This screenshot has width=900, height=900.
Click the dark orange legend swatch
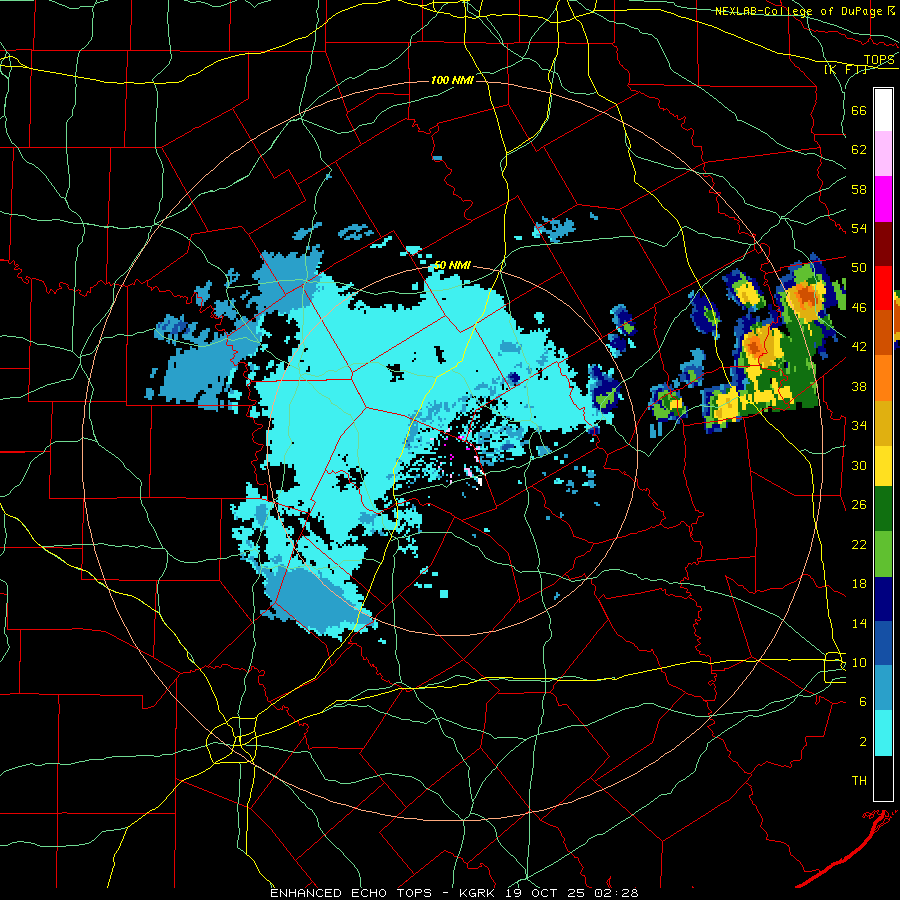883,333
